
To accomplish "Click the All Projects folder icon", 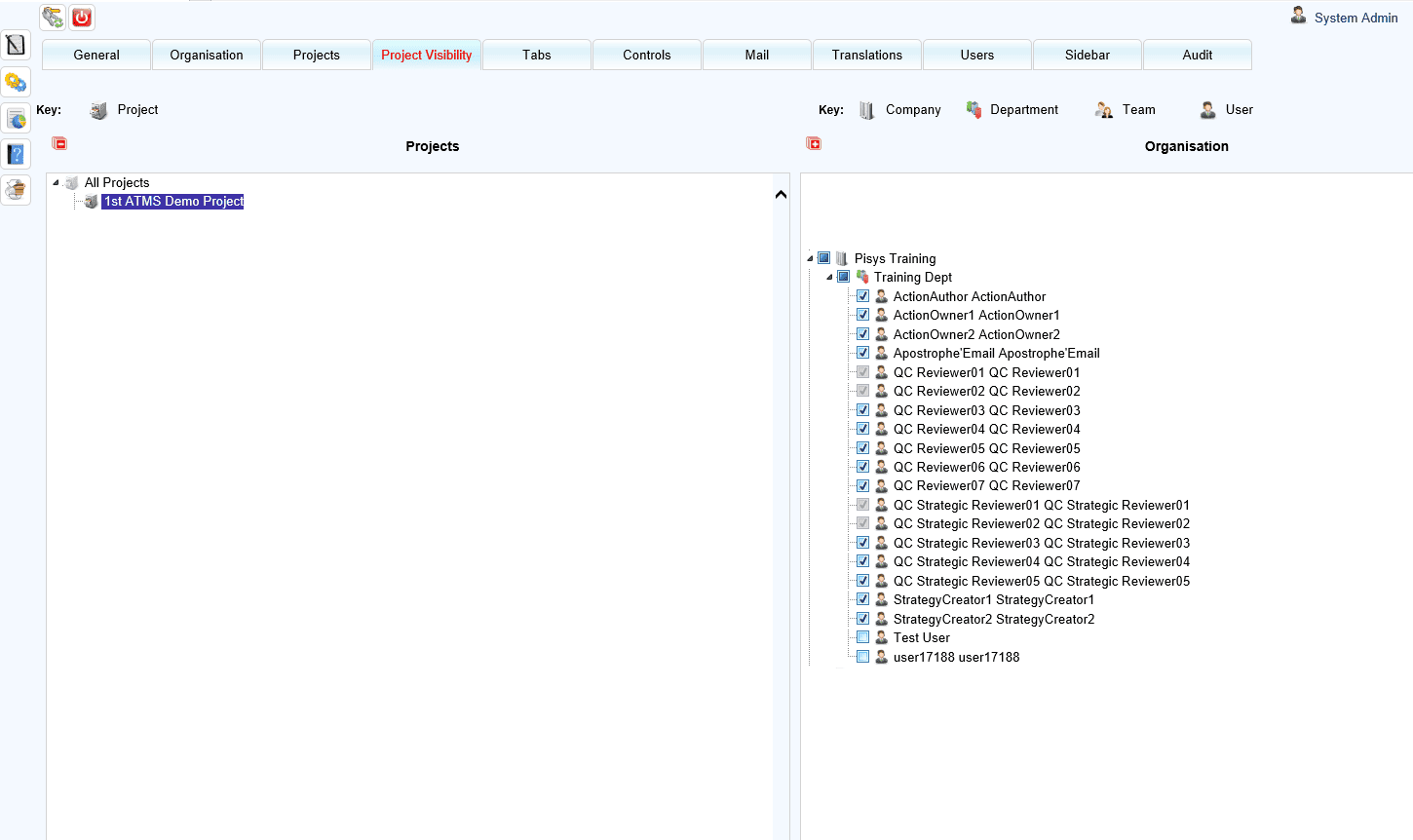I will point(72,182).
